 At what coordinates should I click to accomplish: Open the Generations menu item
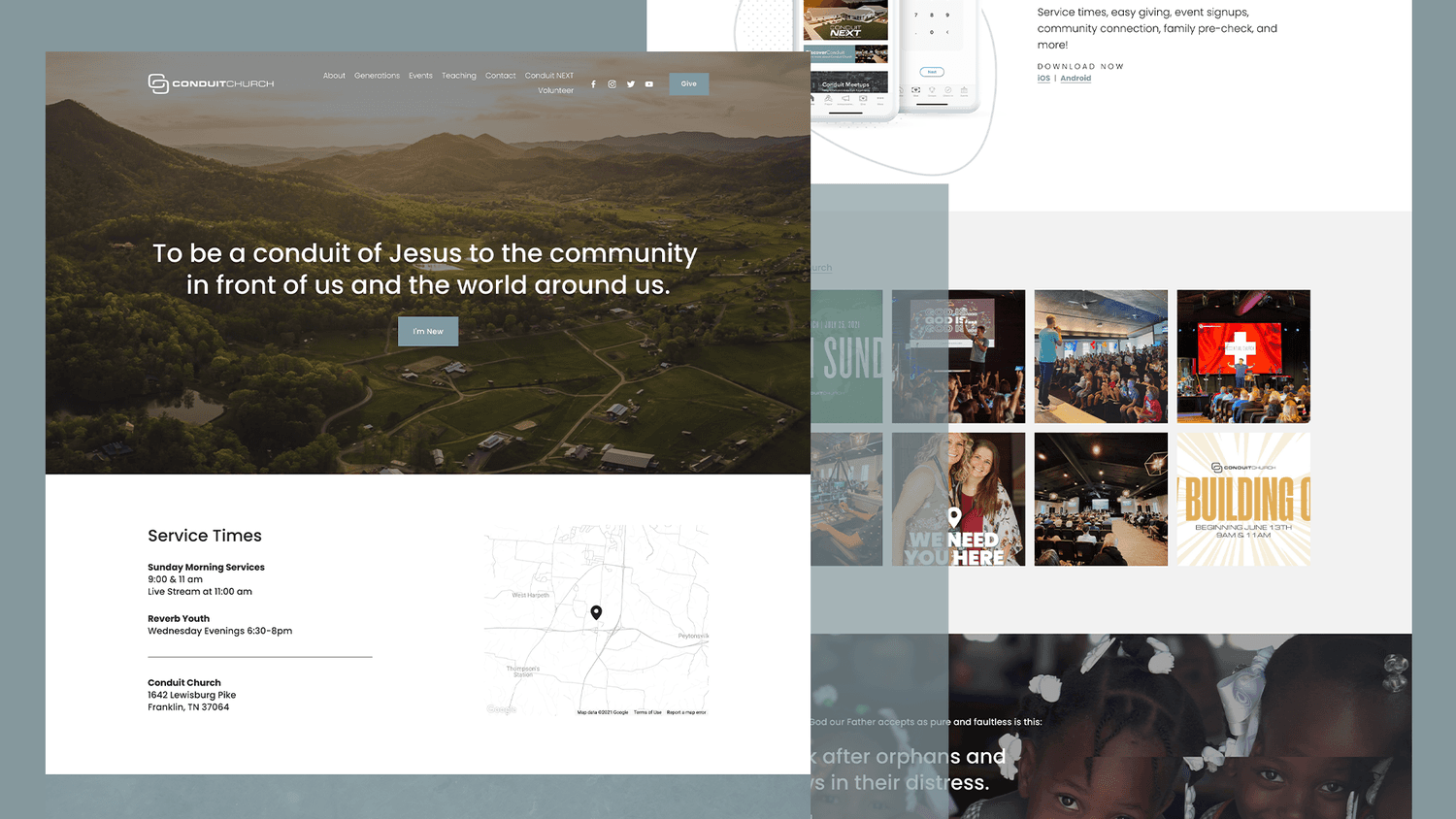pyautogui.click(x=377, y=76)
